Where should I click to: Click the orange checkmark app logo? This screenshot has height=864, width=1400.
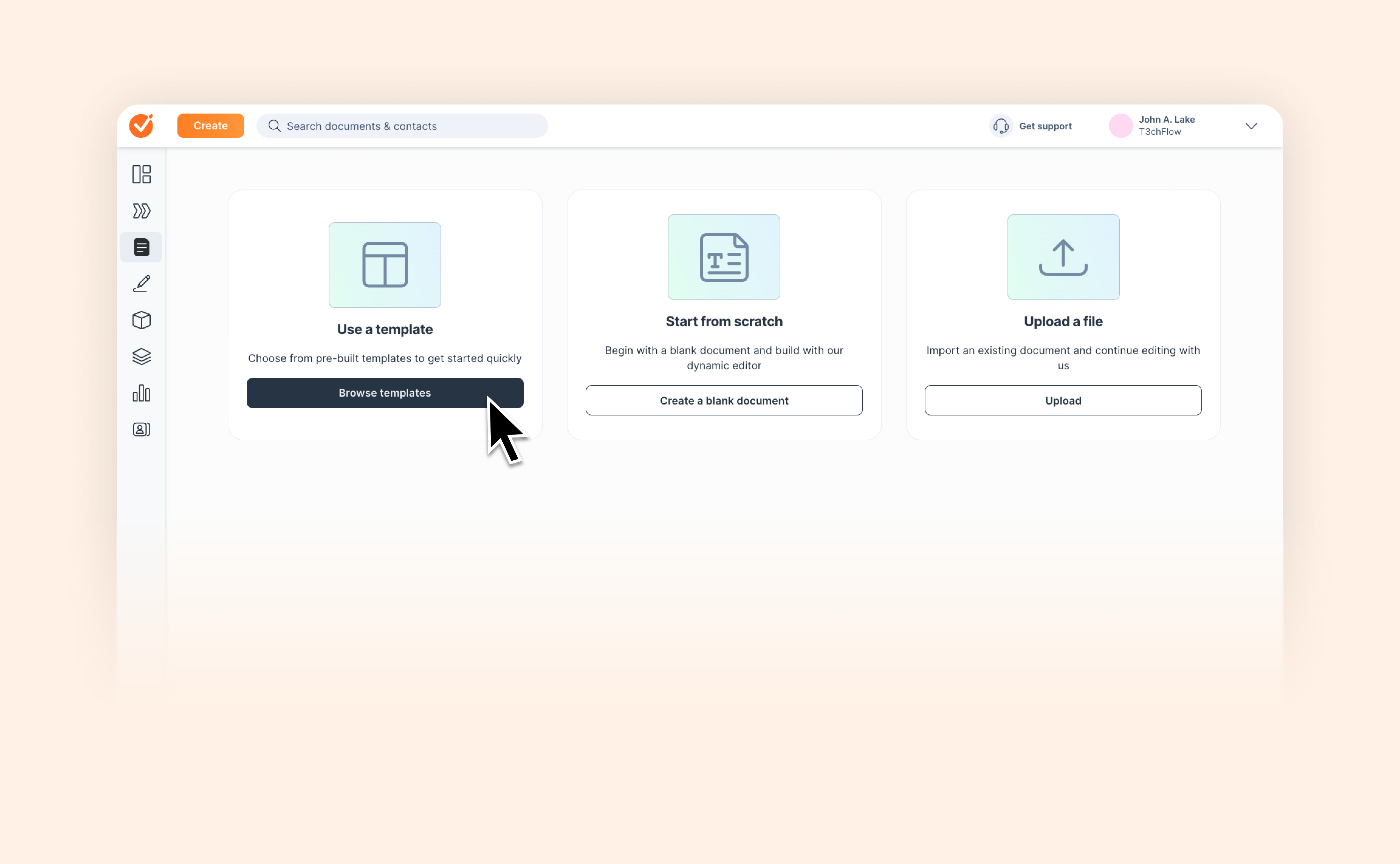[x=141, y=125]
